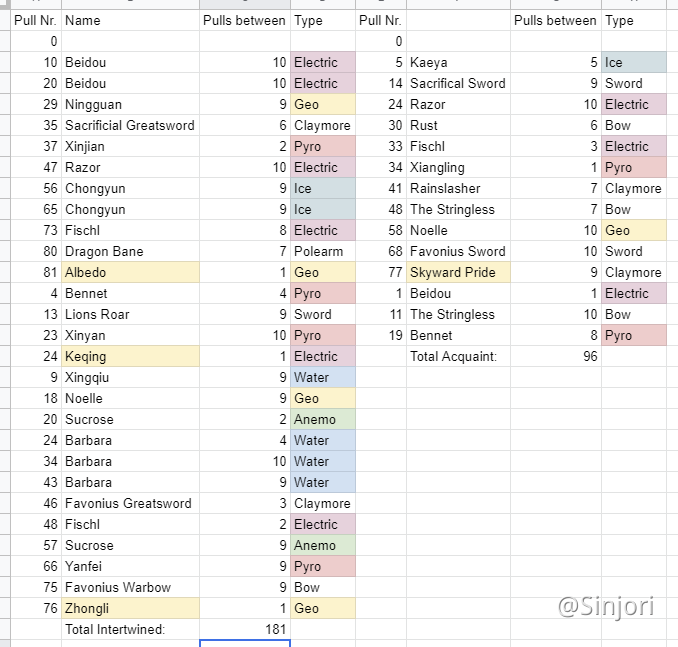Click the Sucrose Anemo cell at pull 57
Viewport: 678px width, 647px height.
pos(323,545)
